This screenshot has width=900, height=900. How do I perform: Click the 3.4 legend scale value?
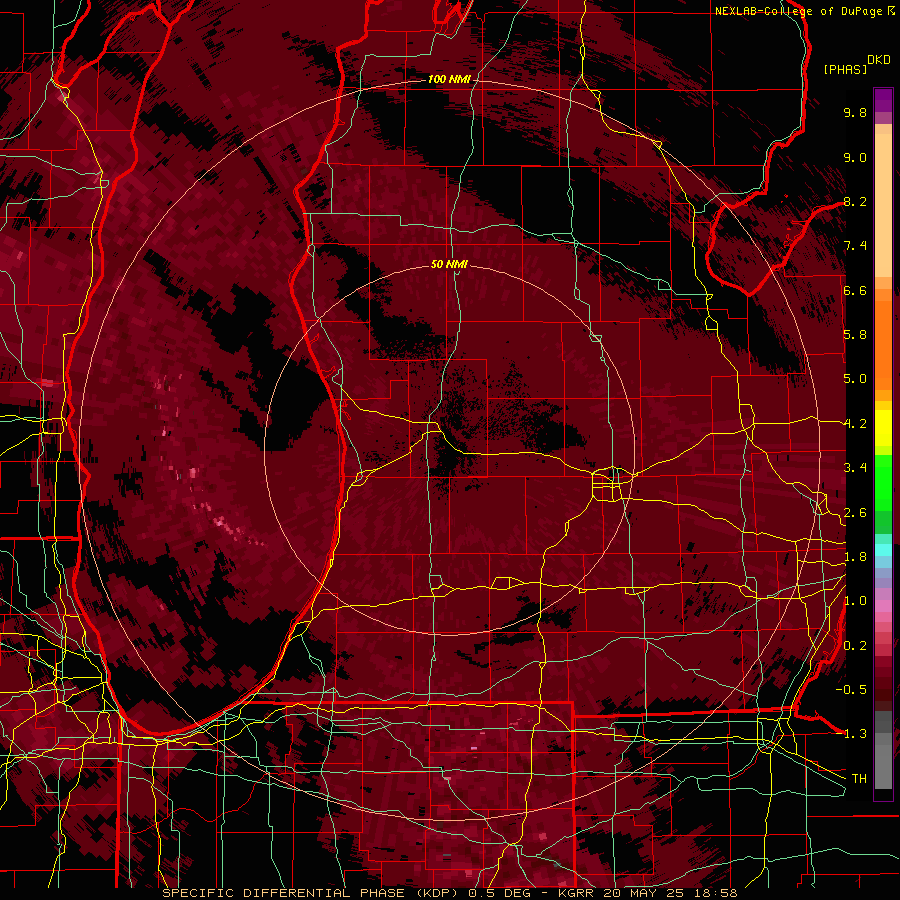click(x=855, y=468)
